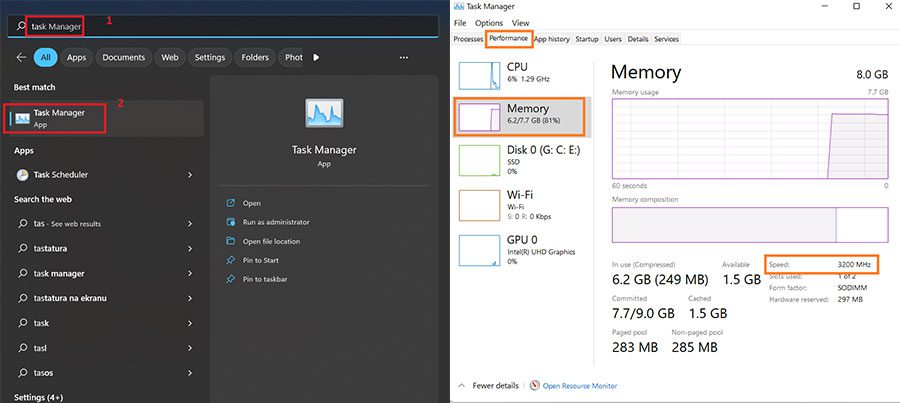Open the File menu in Task Manager
Viewport: 900px width, 403px height.
click(x=460, y=23)
